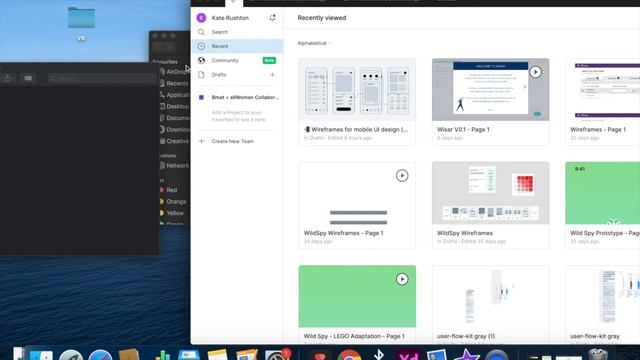Open Safari from the Dock
640x360 pixels.
click(x=100, y=354)
